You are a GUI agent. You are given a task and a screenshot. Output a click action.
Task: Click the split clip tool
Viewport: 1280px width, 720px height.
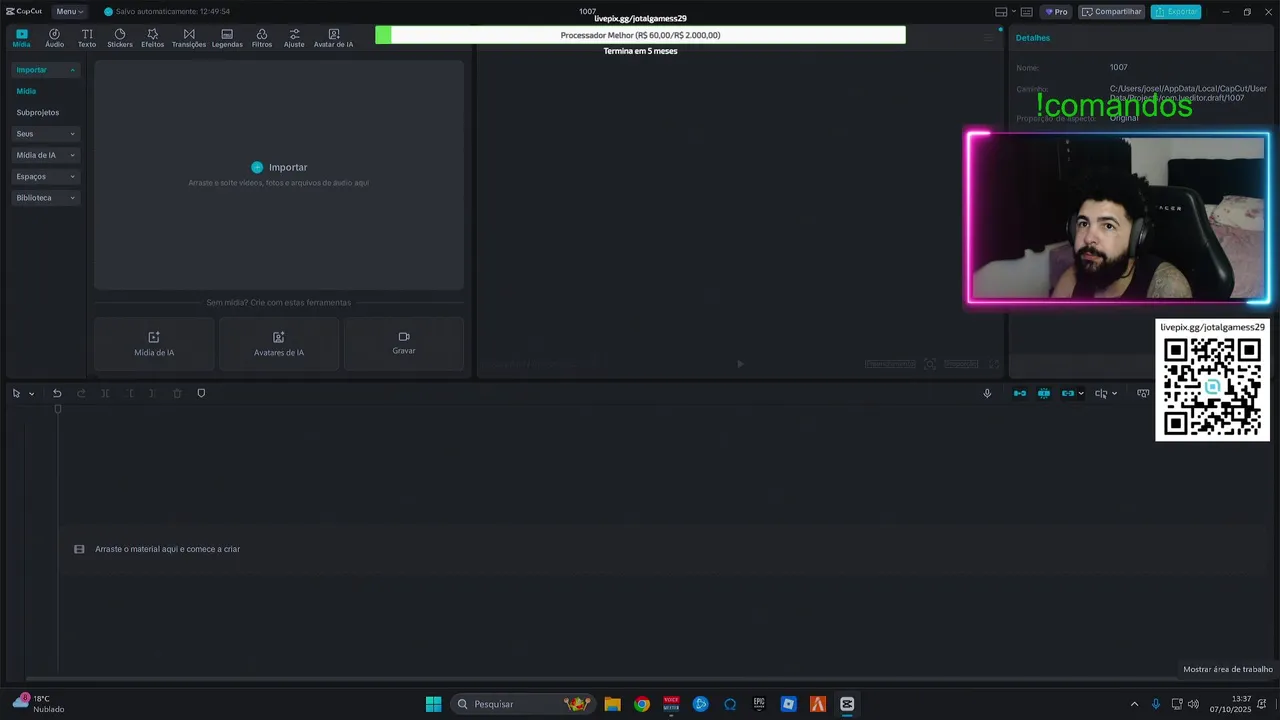(105, 393)
